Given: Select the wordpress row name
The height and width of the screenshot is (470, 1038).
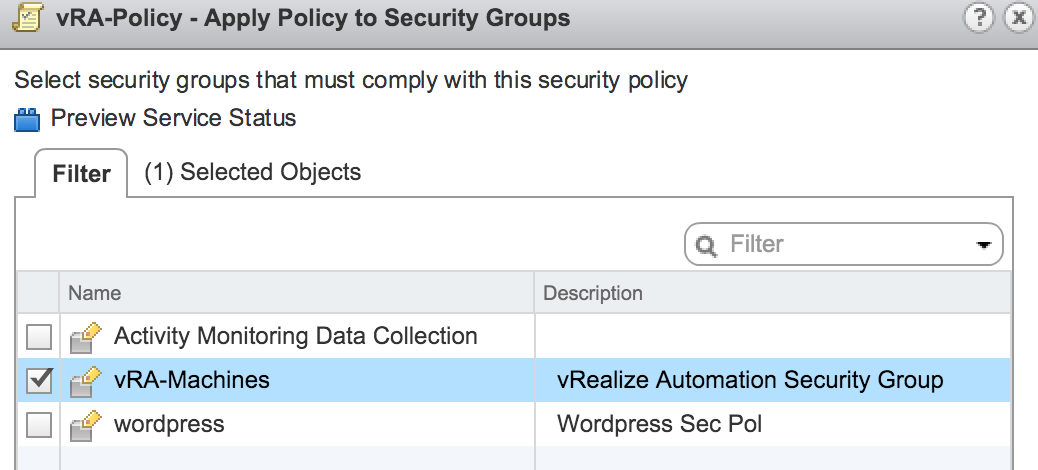Looking at the screenshot, I should (169, 424).
